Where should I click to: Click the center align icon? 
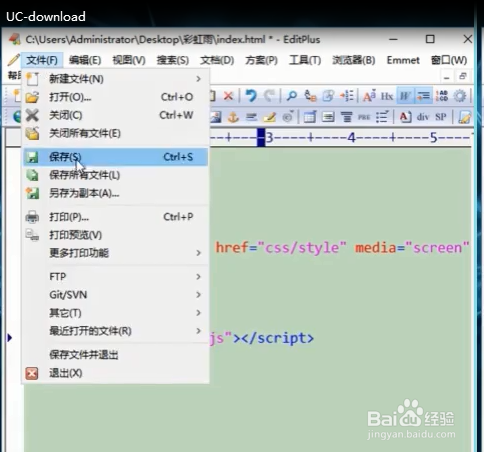pos(347,117)
